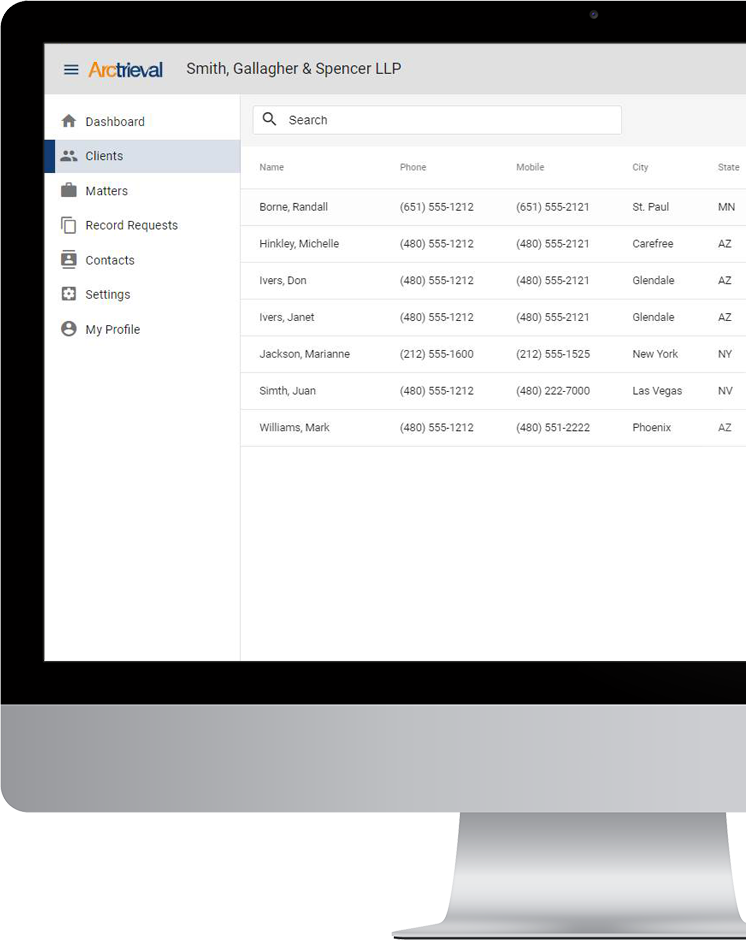
Task: Click state MN cell
Action: pyautogui.click(x=726, y=207)
